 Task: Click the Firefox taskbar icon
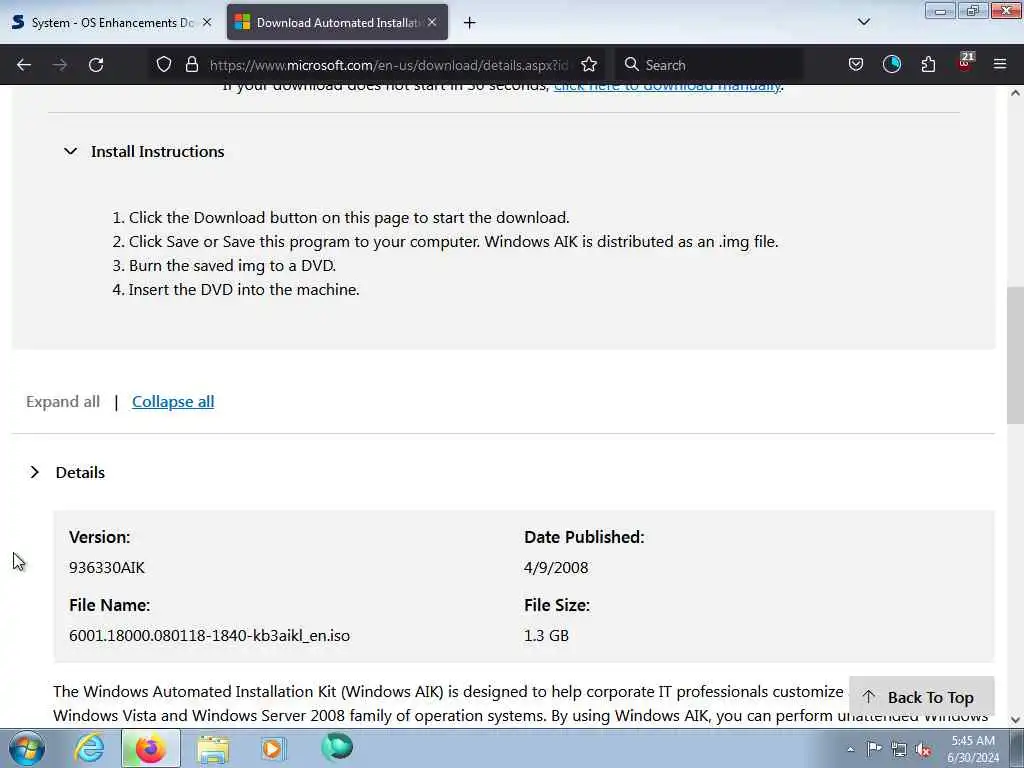[150, 748]
